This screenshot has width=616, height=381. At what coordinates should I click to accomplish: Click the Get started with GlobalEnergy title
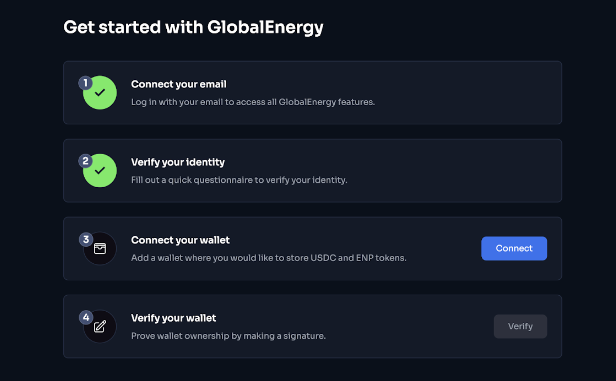tap(193, 27)
